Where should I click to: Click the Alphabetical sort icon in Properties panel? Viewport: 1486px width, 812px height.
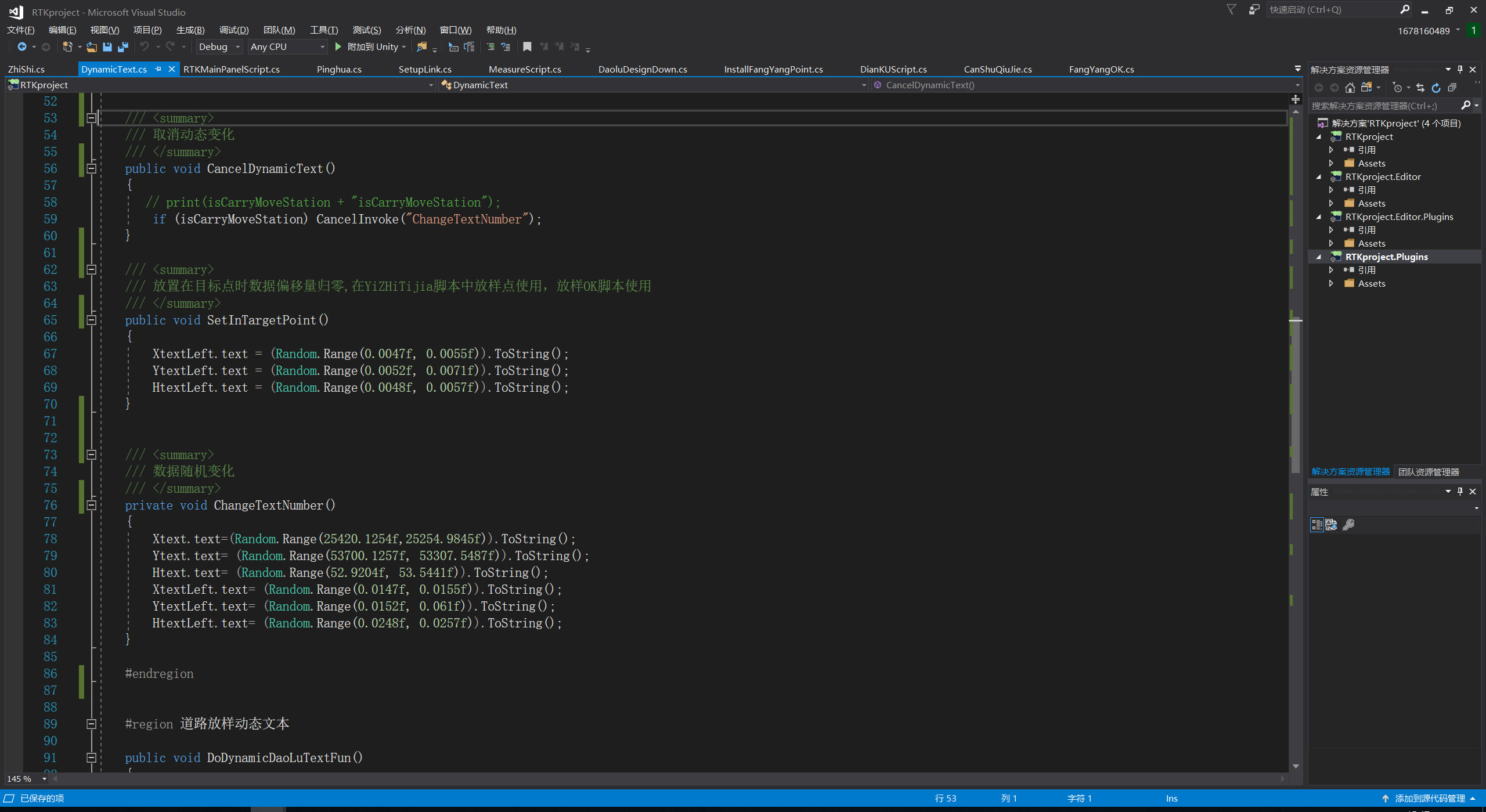click(x=1331, y=525)
